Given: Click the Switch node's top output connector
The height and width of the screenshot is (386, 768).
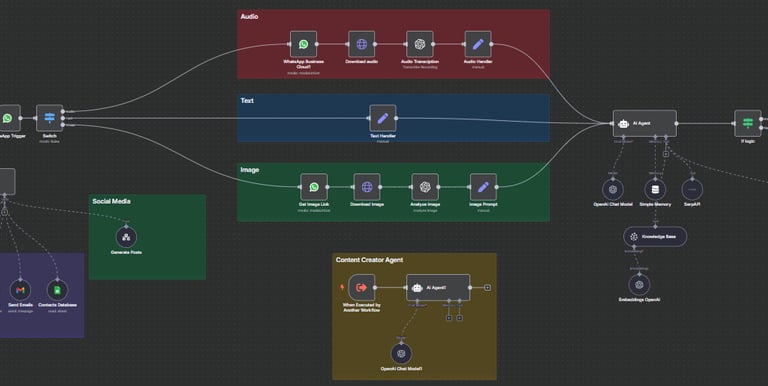Looking at the screenshot, I should 63,112.
